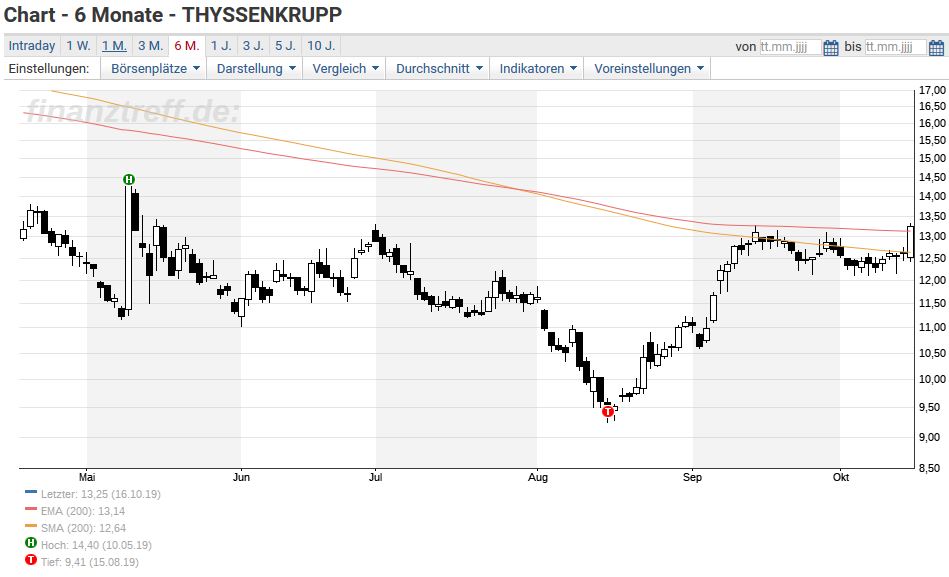Open Vergleich dropdown menu

pos(344,68)
